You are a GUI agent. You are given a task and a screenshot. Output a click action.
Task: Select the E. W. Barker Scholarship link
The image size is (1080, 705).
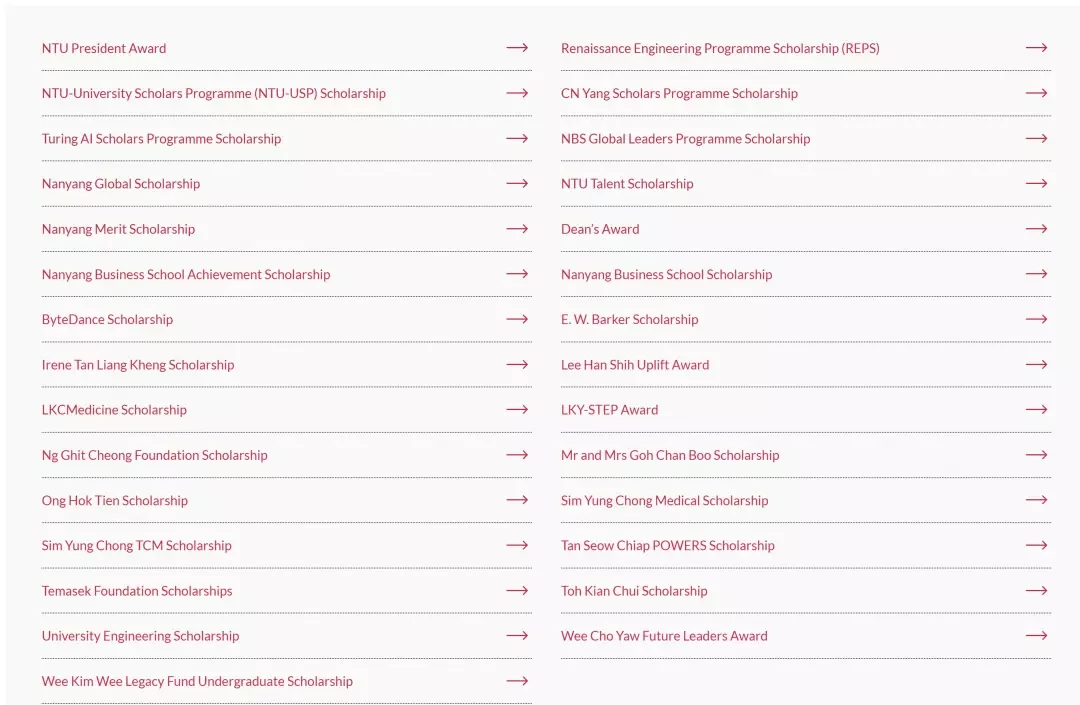pos(630,319)
